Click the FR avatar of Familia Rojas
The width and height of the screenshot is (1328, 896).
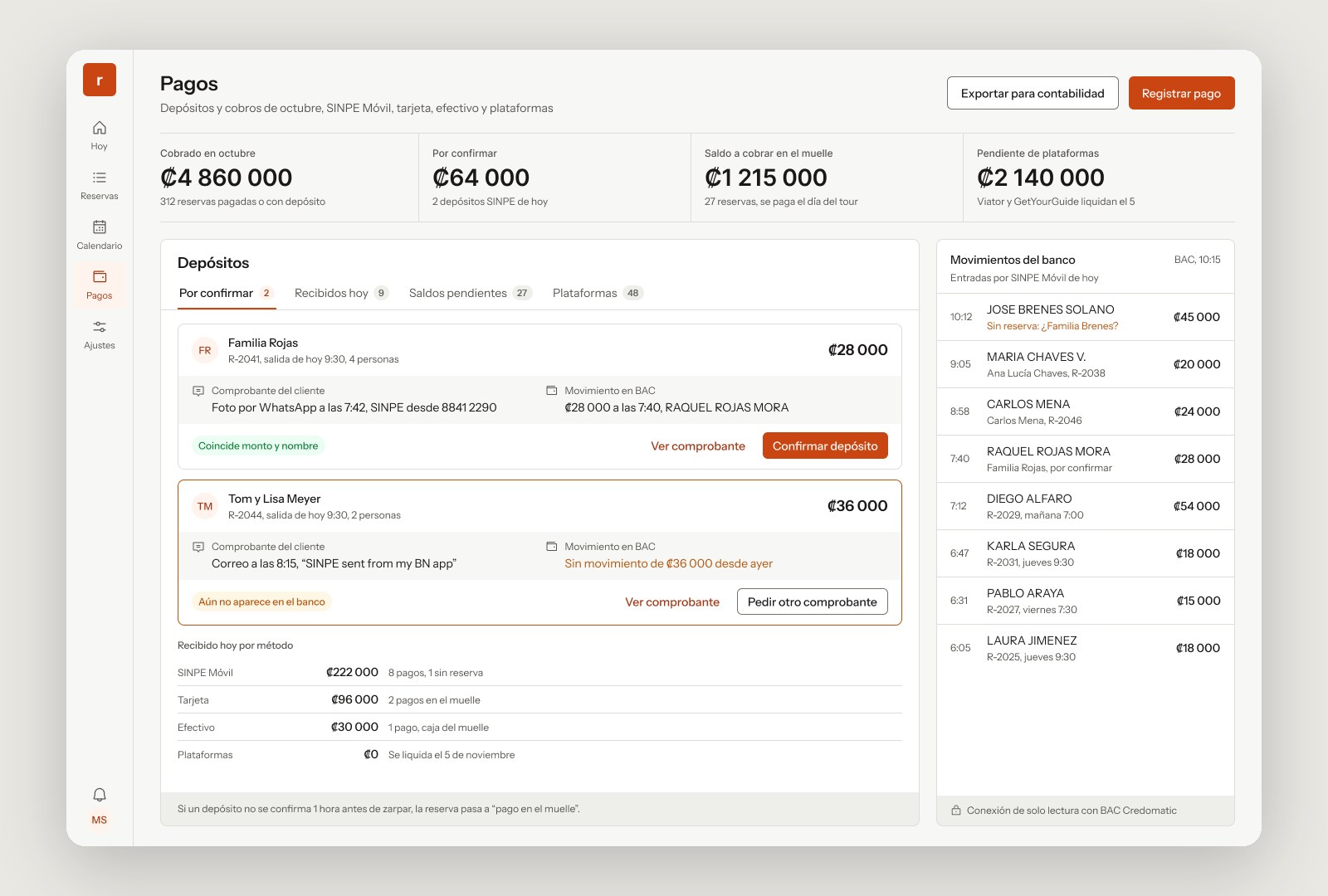205,350
